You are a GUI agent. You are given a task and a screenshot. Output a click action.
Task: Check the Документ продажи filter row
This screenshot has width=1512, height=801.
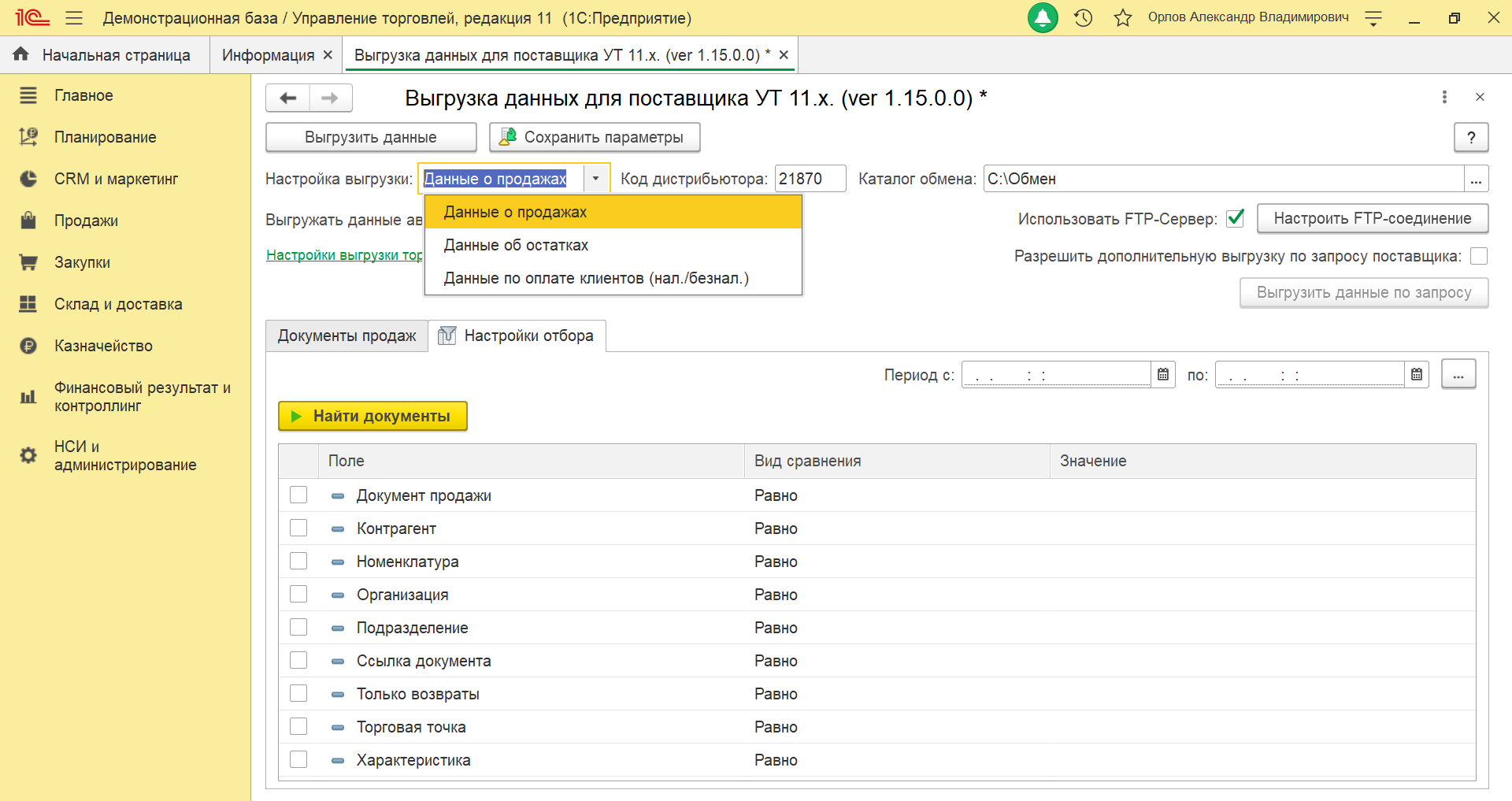298,495
